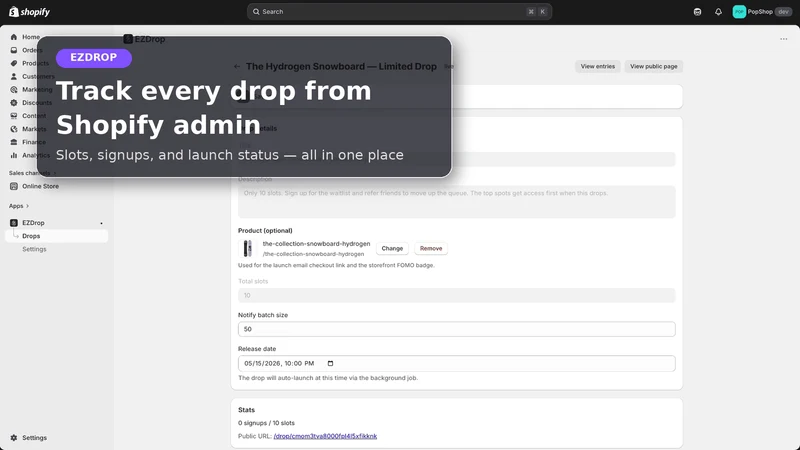Click the pin dot beside EZDrop
The height and width of the screenshot is (450, 800).
[x=102, y=223]
